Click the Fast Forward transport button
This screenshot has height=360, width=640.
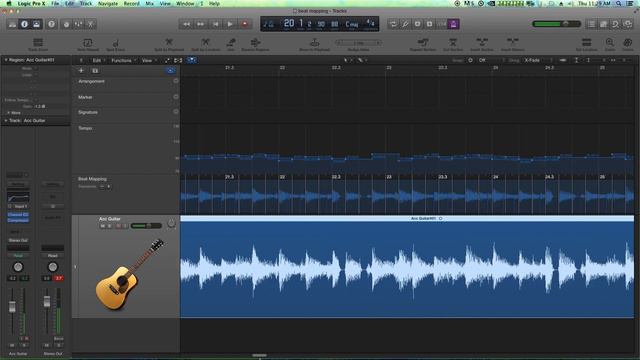200,24
